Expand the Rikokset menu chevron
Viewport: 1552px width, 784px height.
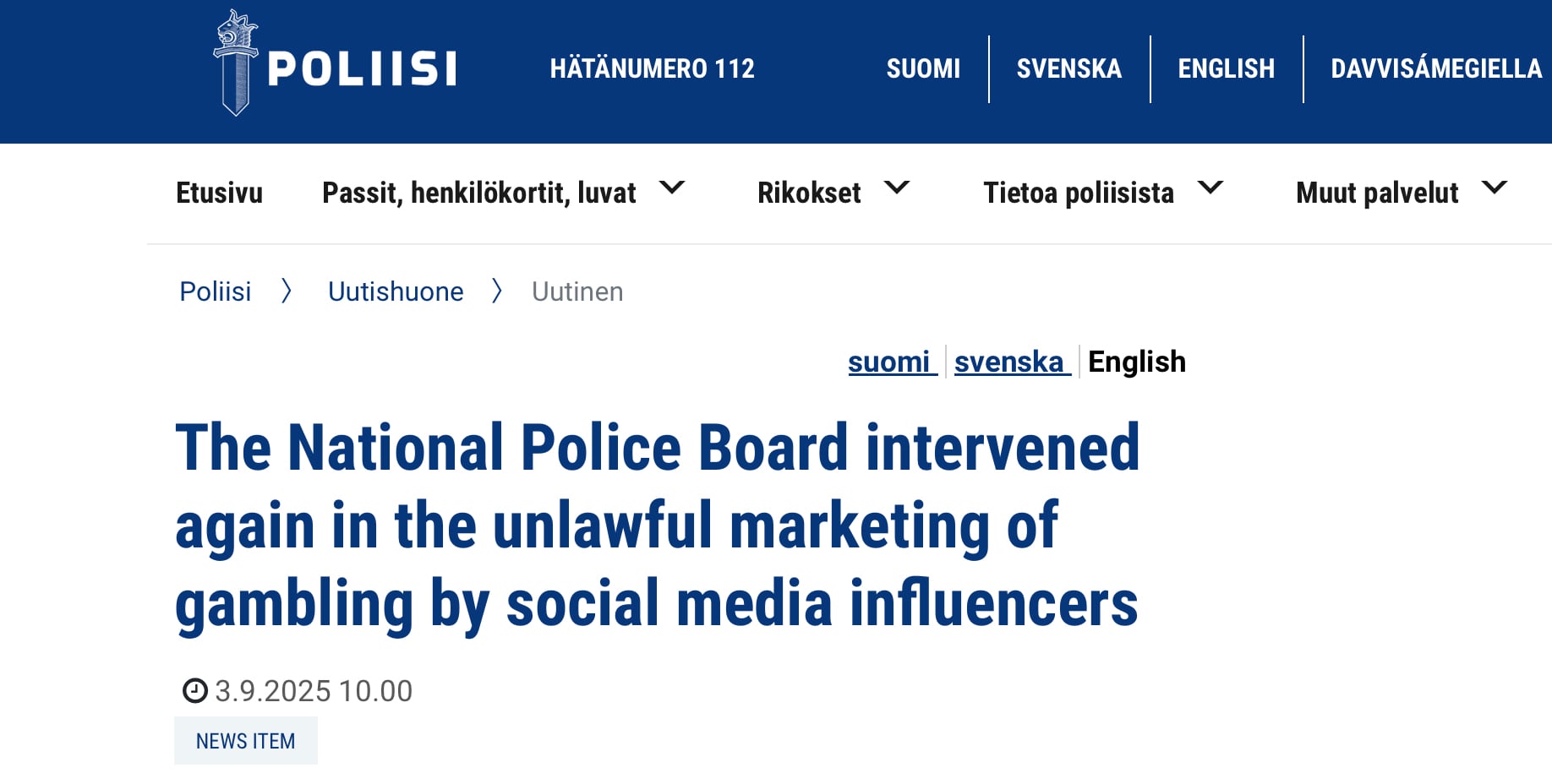tap(897, 188)
